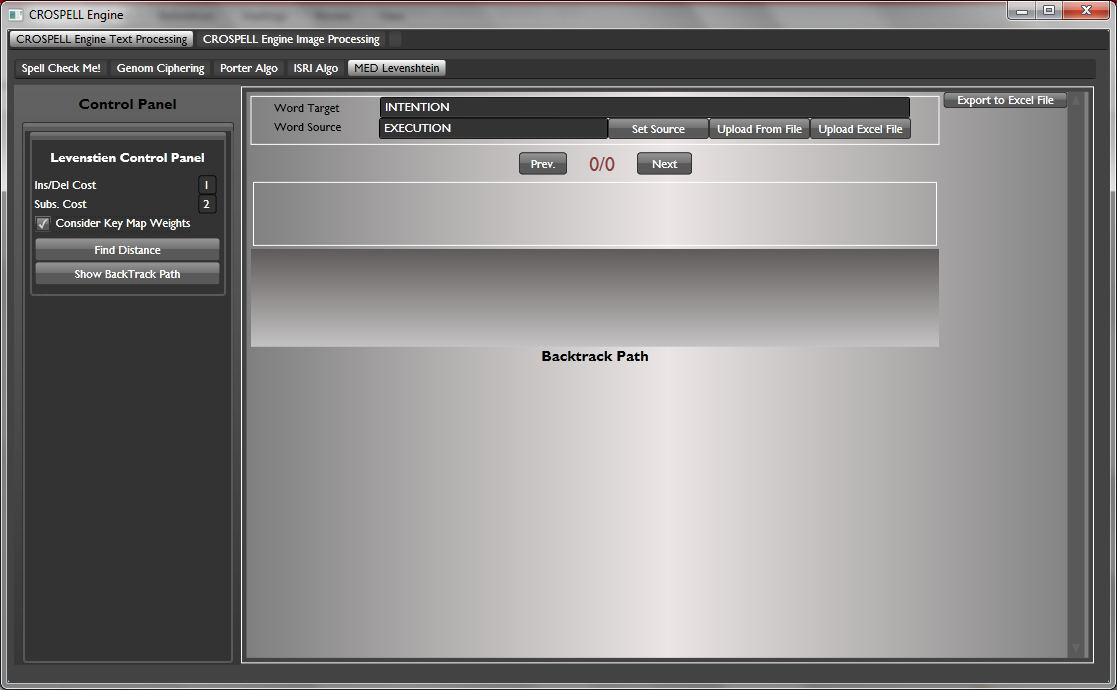Click the Subs. Cost value field
1117x690 pixels.
(x=207, y=204)
